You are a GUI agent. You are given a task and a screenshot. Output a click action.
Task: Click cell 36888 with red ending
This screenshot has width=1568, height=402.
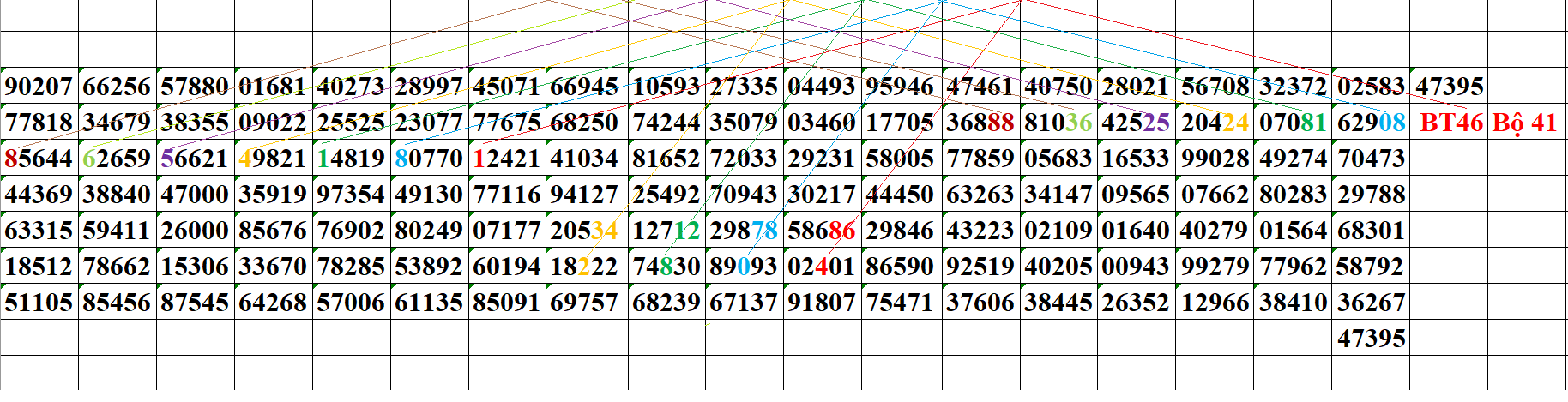pyautogui.click(x=980, y=123)
